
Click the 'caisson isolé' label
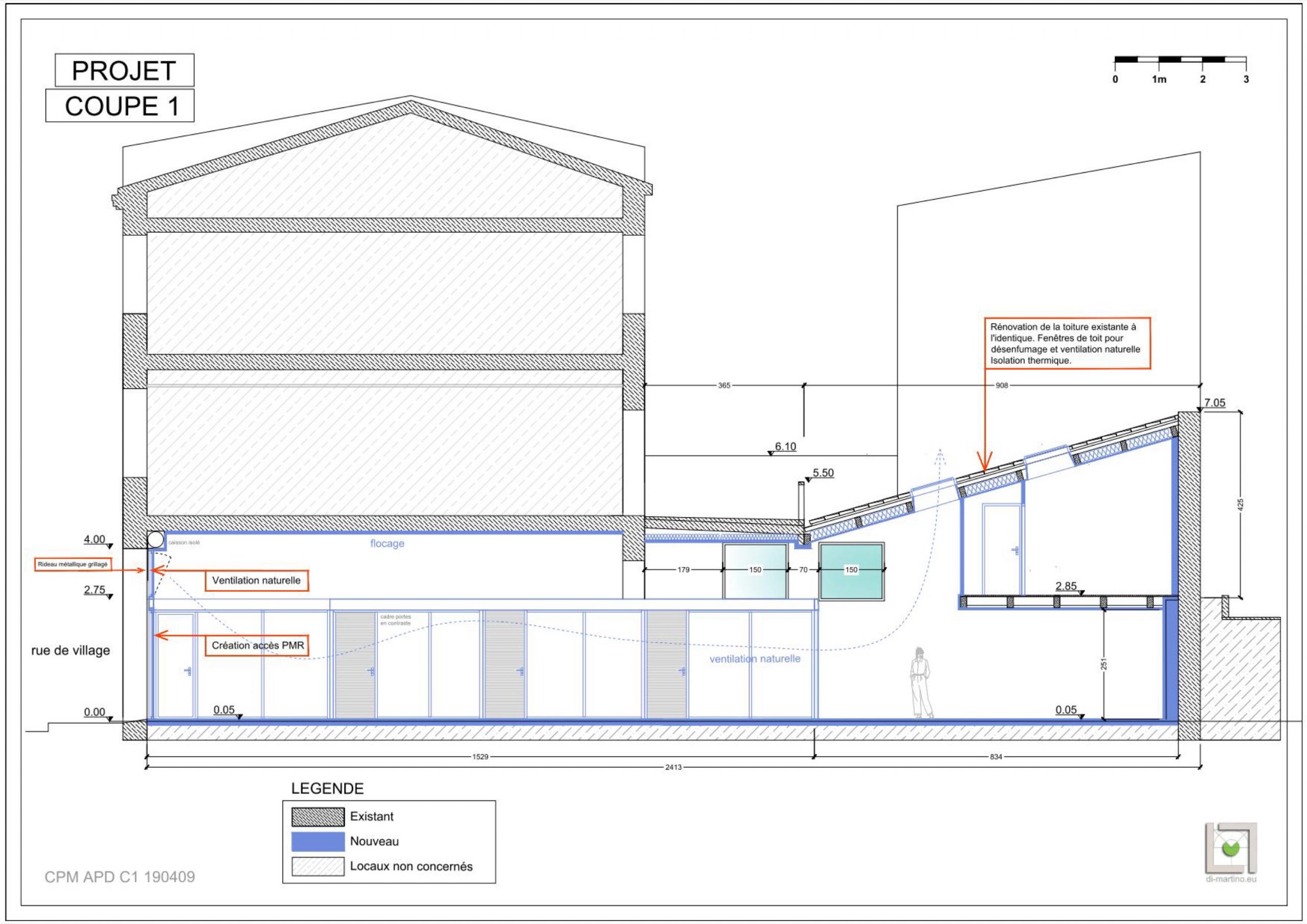point(184,543)
